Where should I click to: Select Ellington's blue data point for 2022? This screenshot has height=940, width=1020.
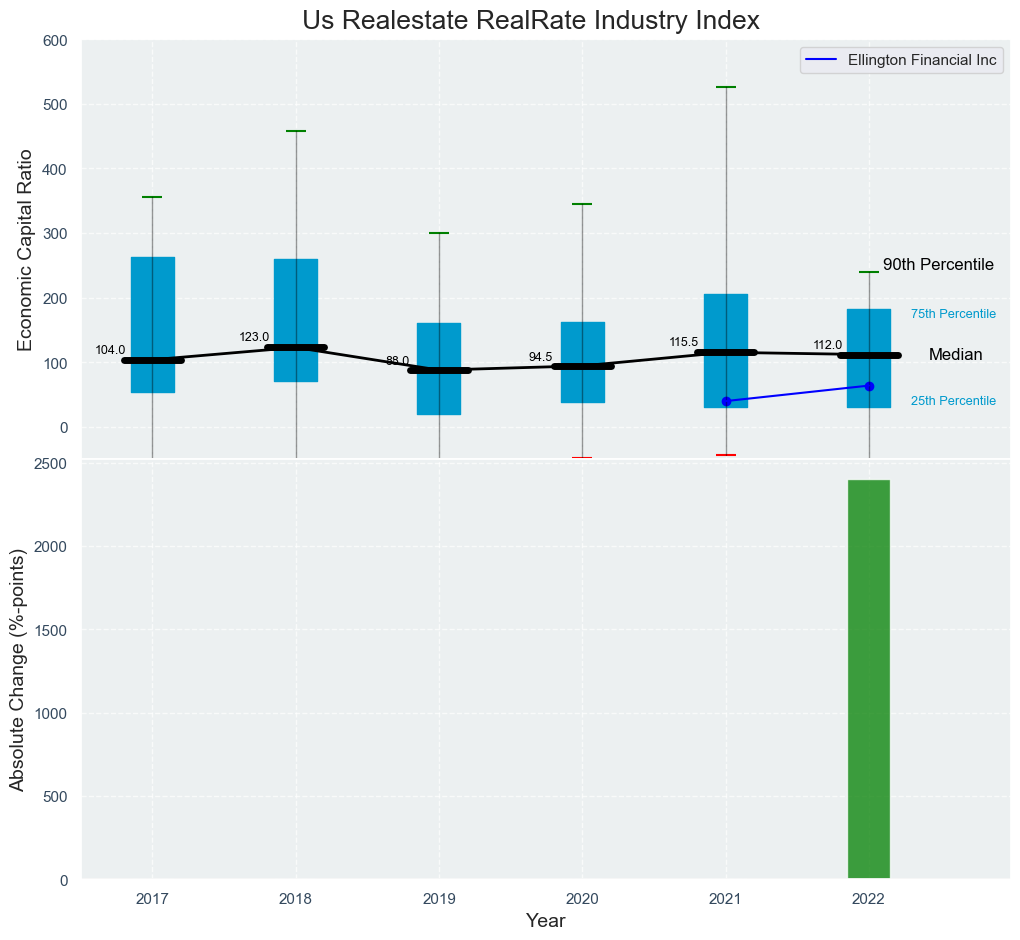(869, 386)
